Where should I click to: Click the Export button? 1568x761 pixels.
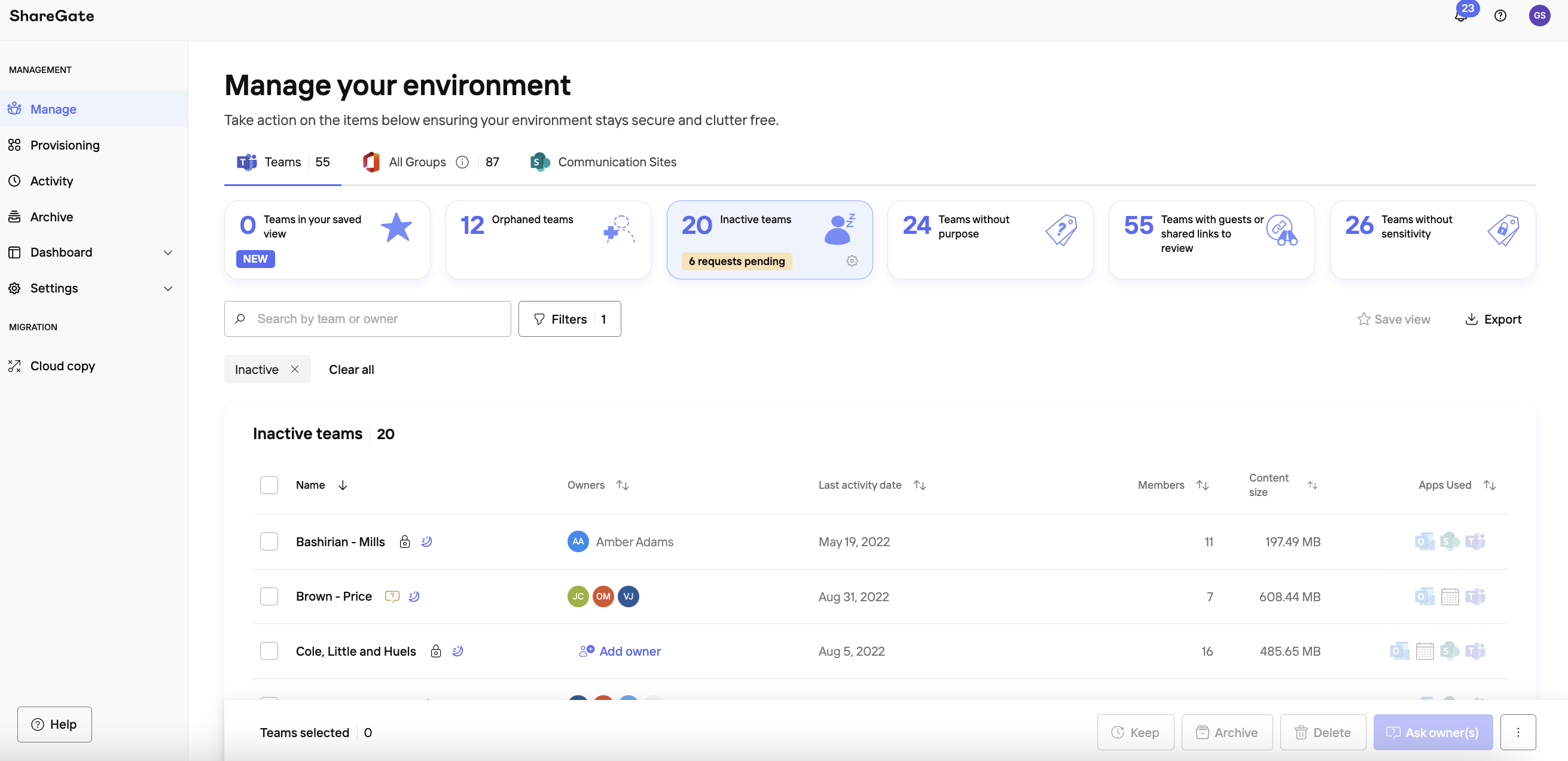1493,318
